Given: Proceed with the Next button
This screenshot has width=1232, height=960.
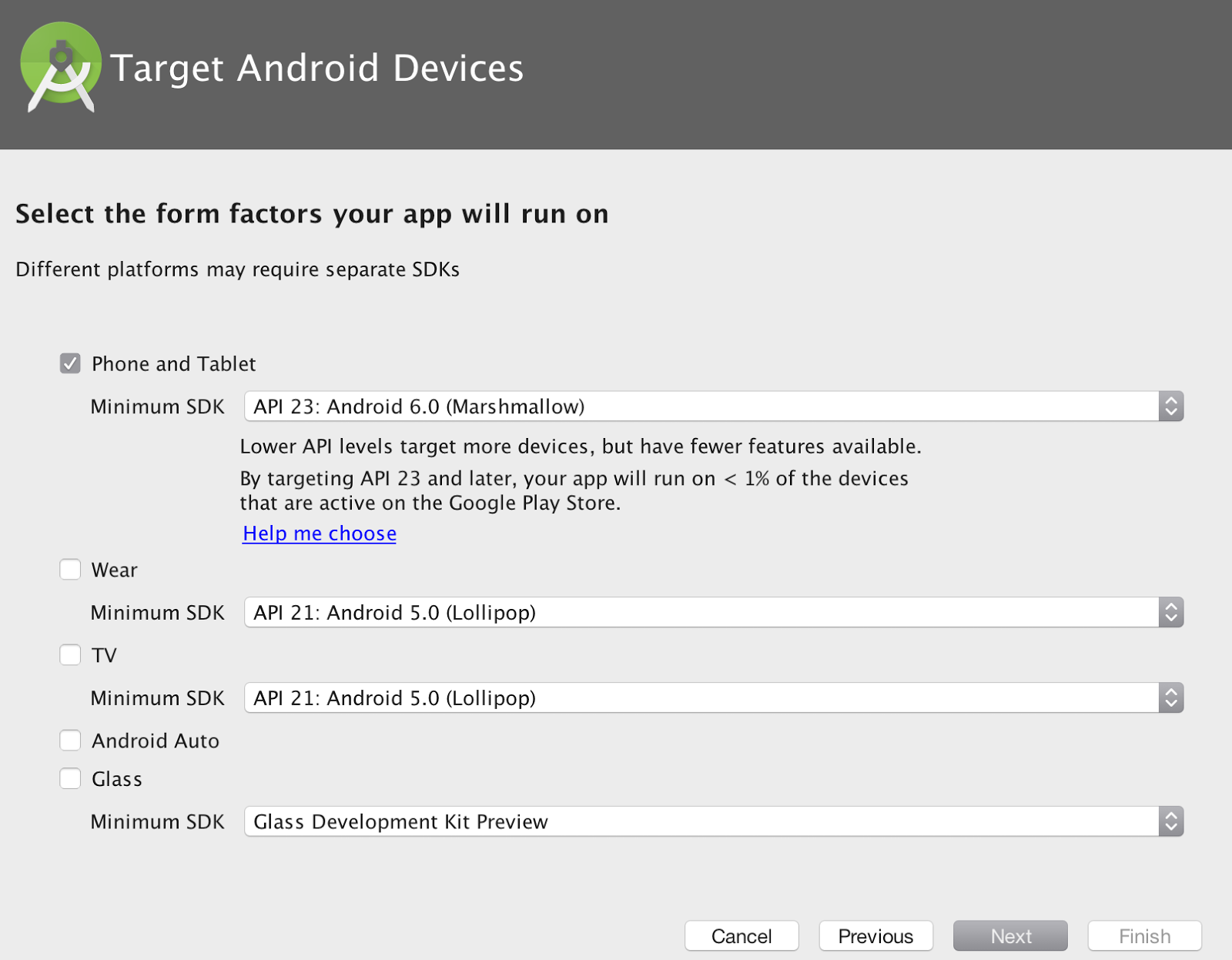Looking at the screenshot, I should [1010, 936].
